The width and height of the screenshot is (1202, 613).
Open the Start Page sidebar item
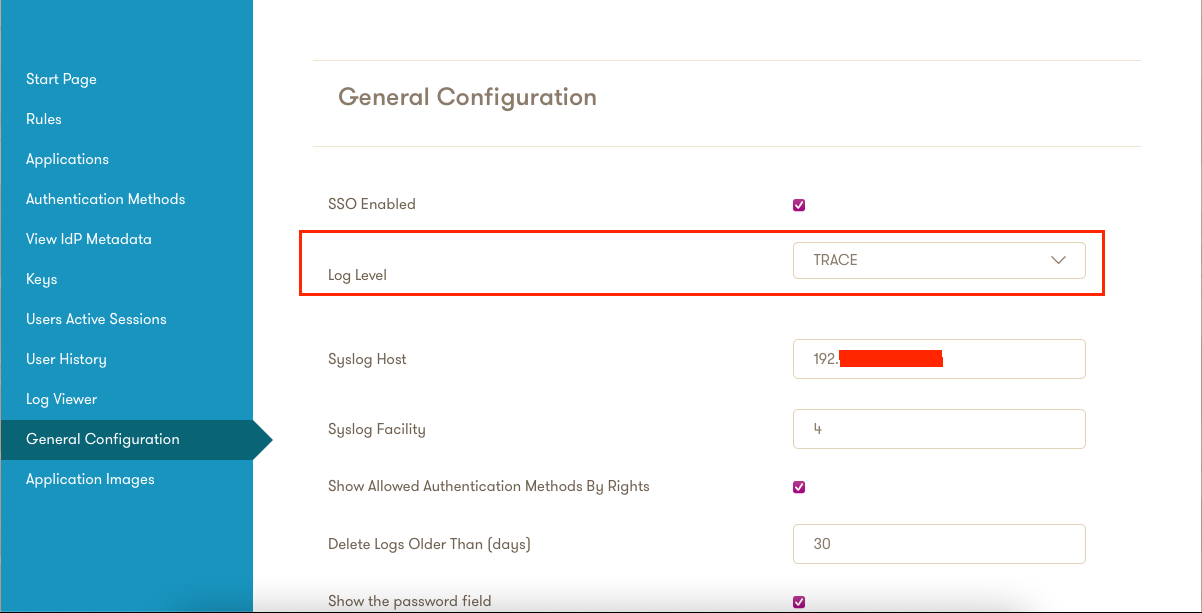pyautogui.click(x=61, y=79)
